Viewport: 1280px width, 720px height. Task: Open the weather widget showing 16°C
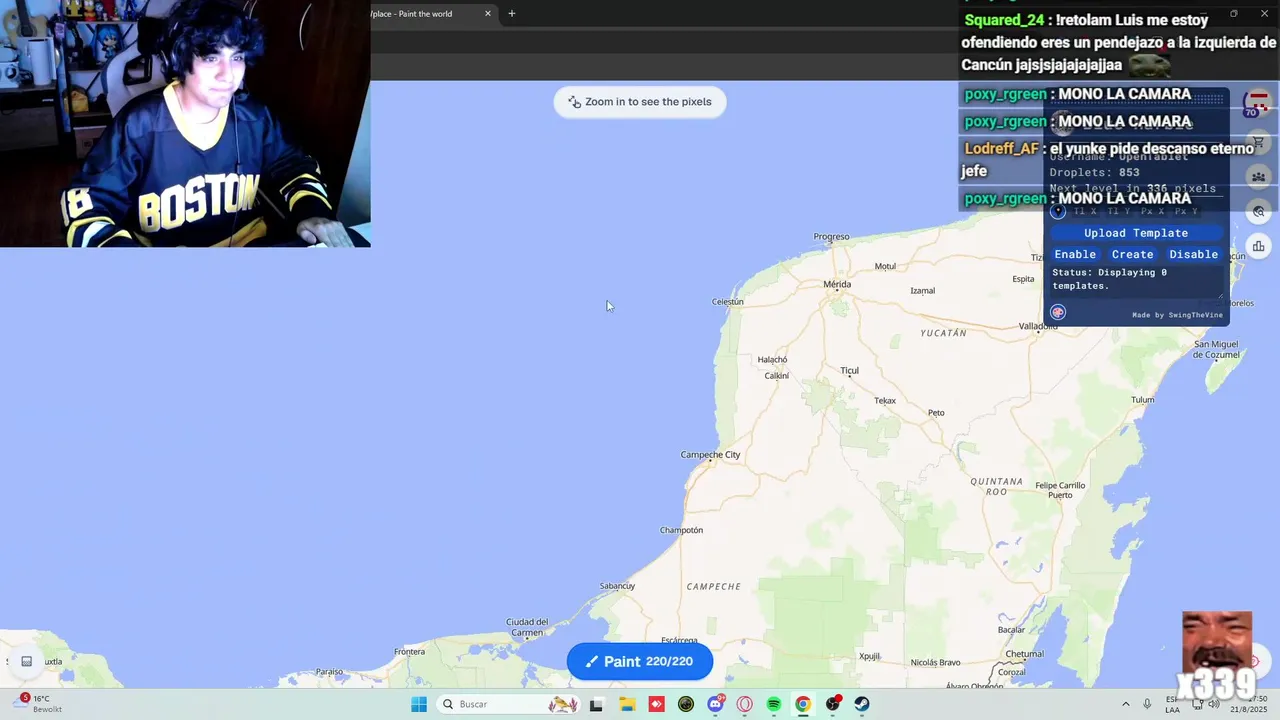tap(40, 704)
